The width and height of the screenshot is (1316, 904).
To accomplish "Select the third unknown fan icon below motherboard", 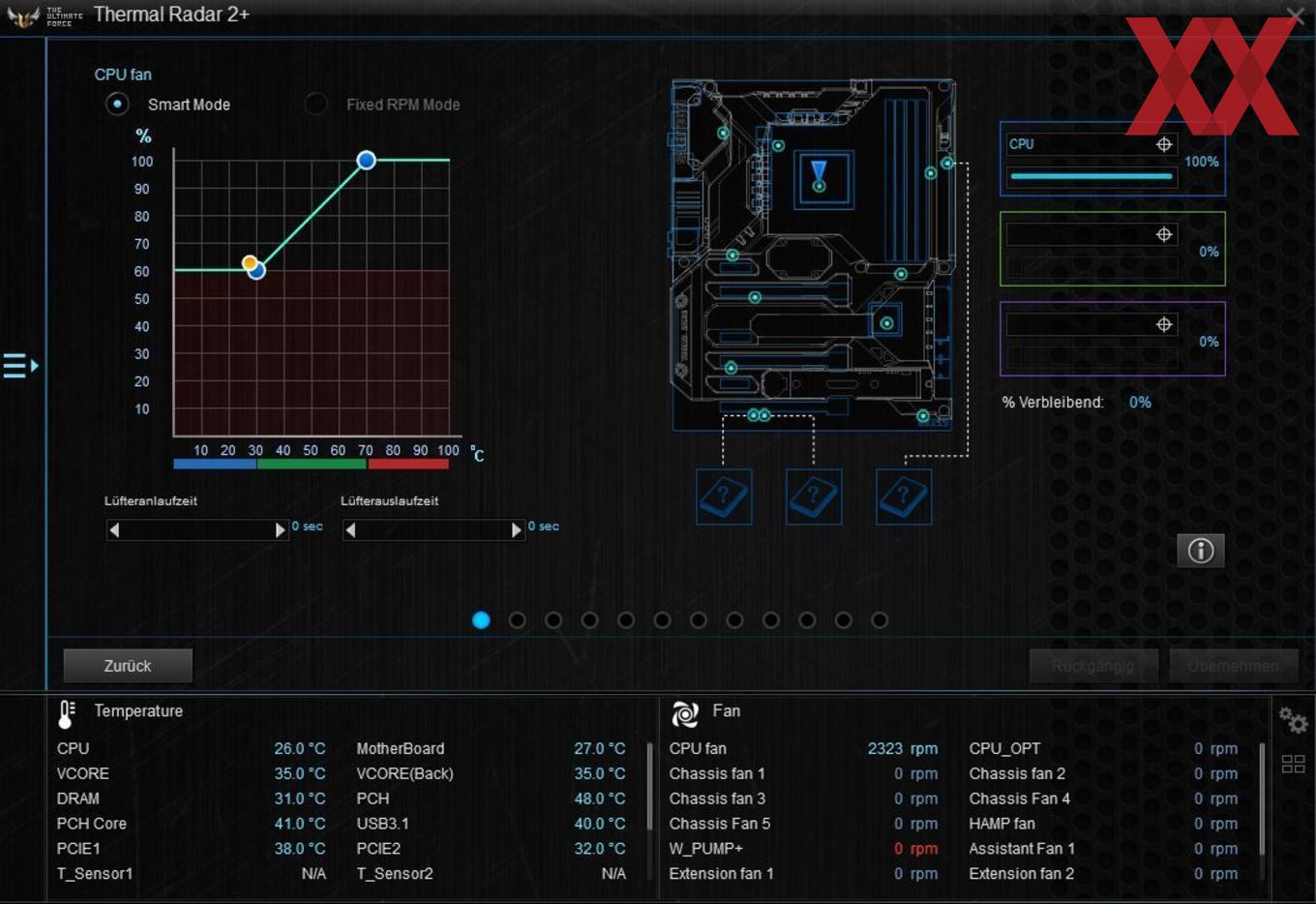I will (x=904, y=497).
